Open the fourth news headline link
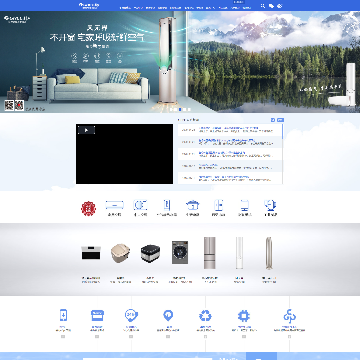Image resolution: width=360 pixels, height=360 pixels. pos(208,165)
